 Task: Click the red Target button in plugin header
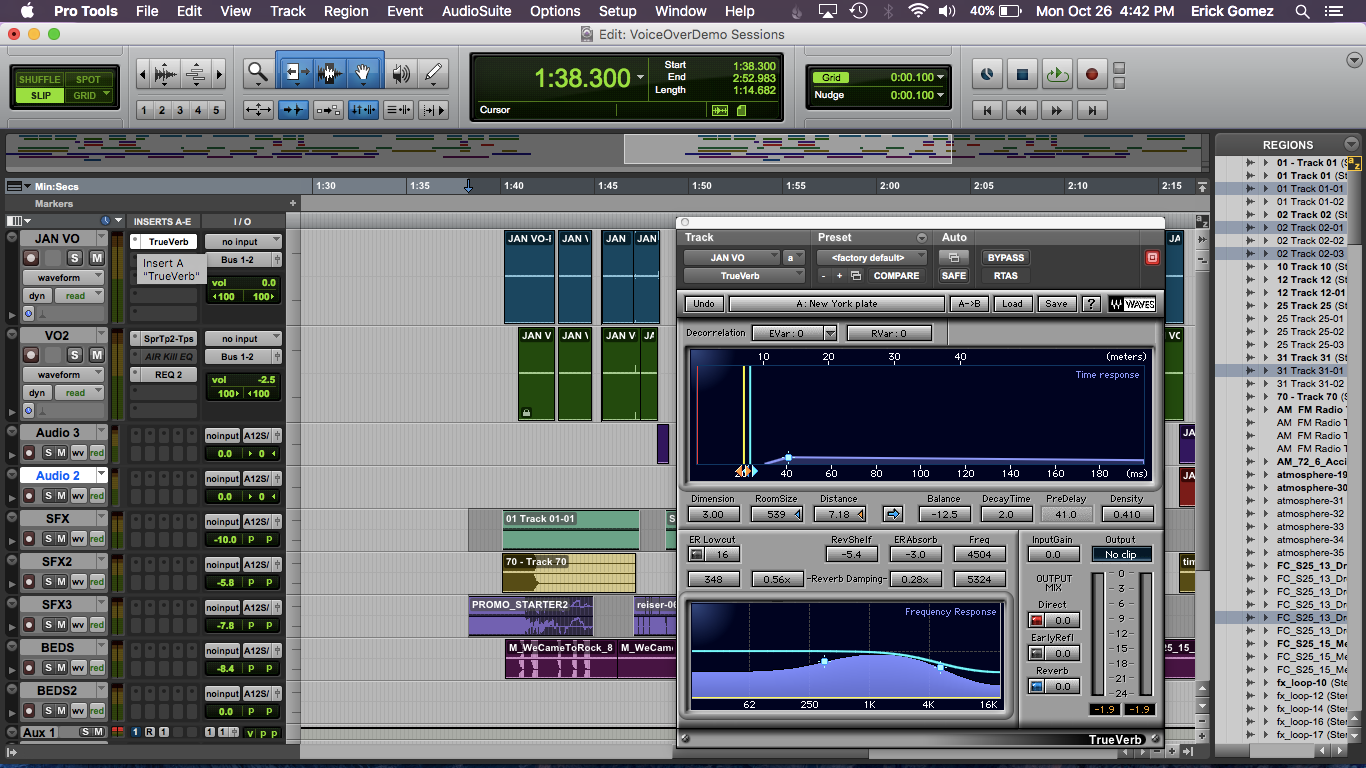point(1152,257)
